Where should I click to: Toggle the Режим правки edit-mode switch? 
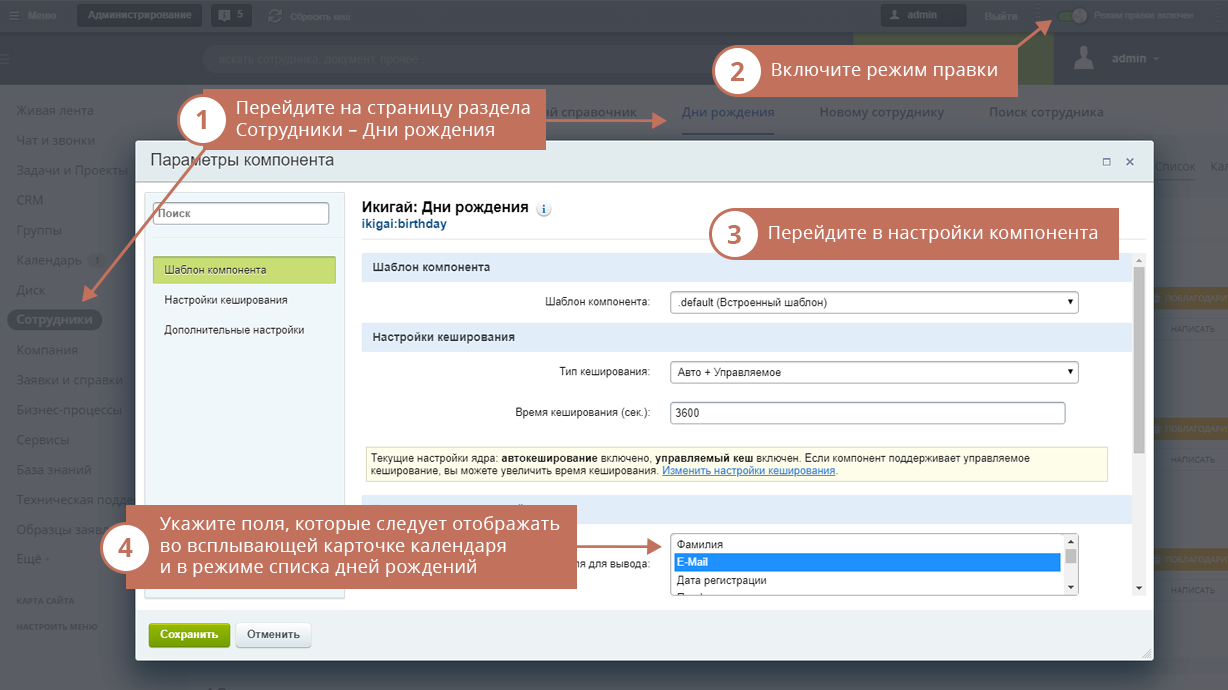point(1072,16)
